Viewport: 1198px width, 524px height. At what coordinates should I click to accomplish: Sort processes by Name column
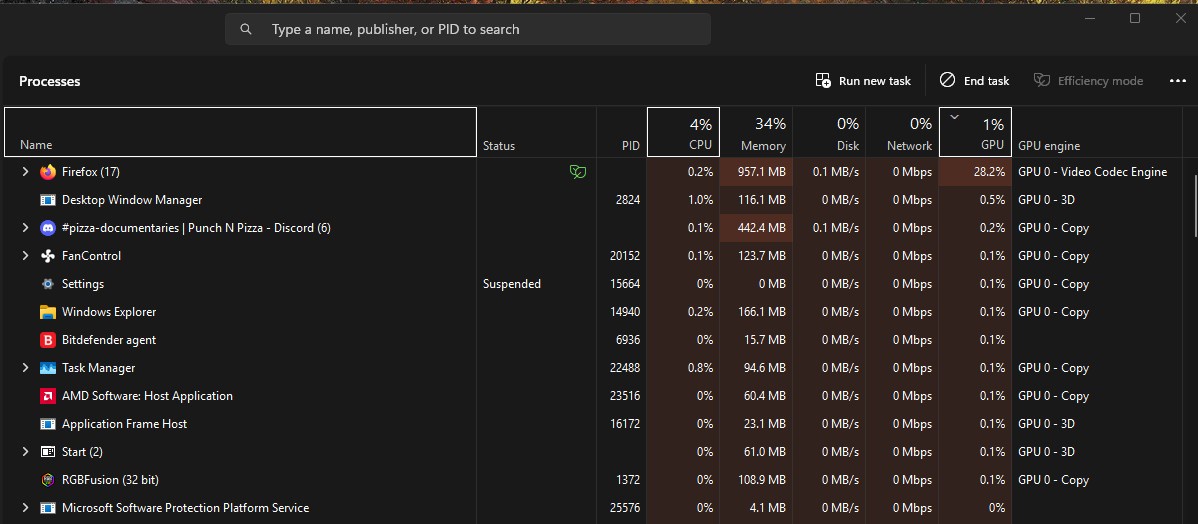(x=241, y=132)
